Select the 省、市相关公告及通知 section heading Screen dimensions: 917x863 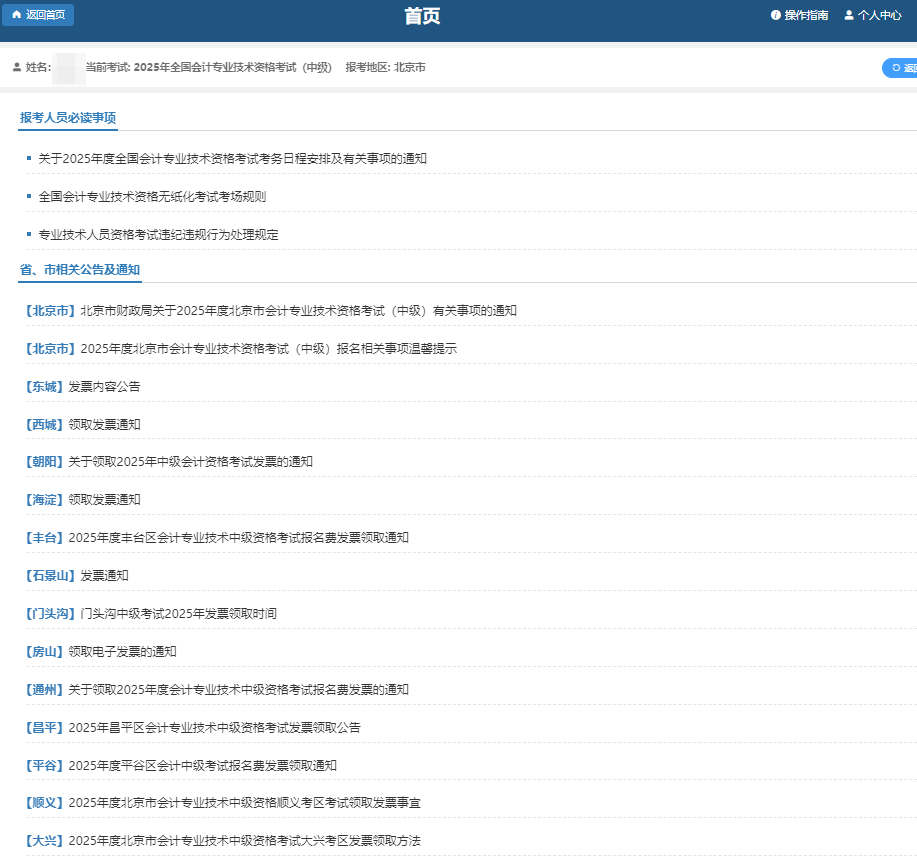point(80,269)
